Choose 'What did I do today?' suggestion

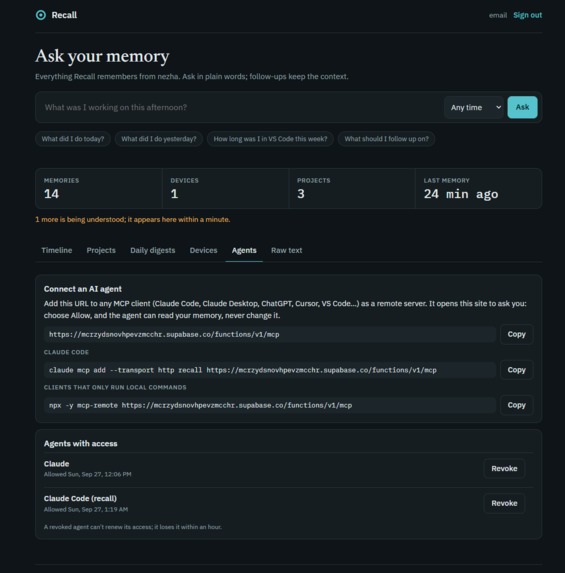point(73,139)
